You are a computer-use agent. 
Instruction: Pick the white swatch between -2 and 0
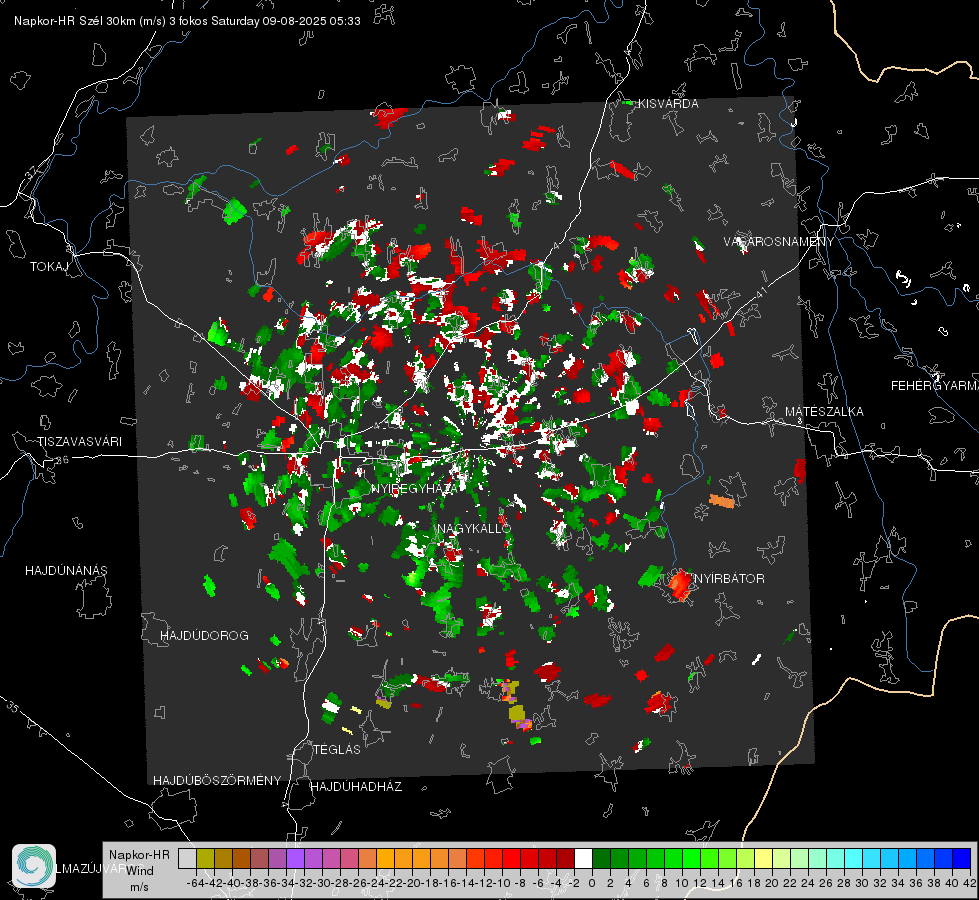tap(583, 859)
